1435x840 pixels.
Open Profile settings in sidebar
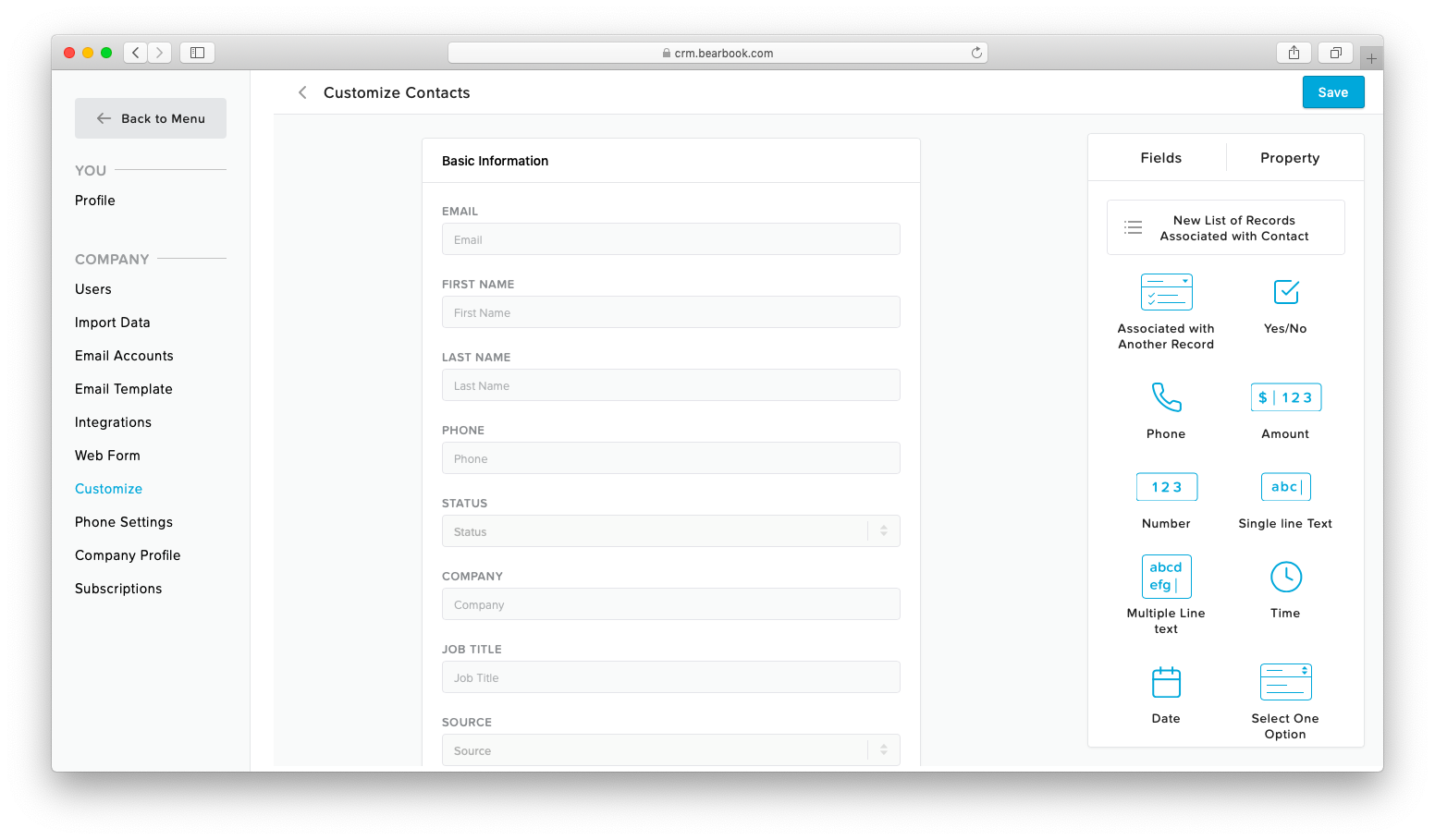point(95,201)
